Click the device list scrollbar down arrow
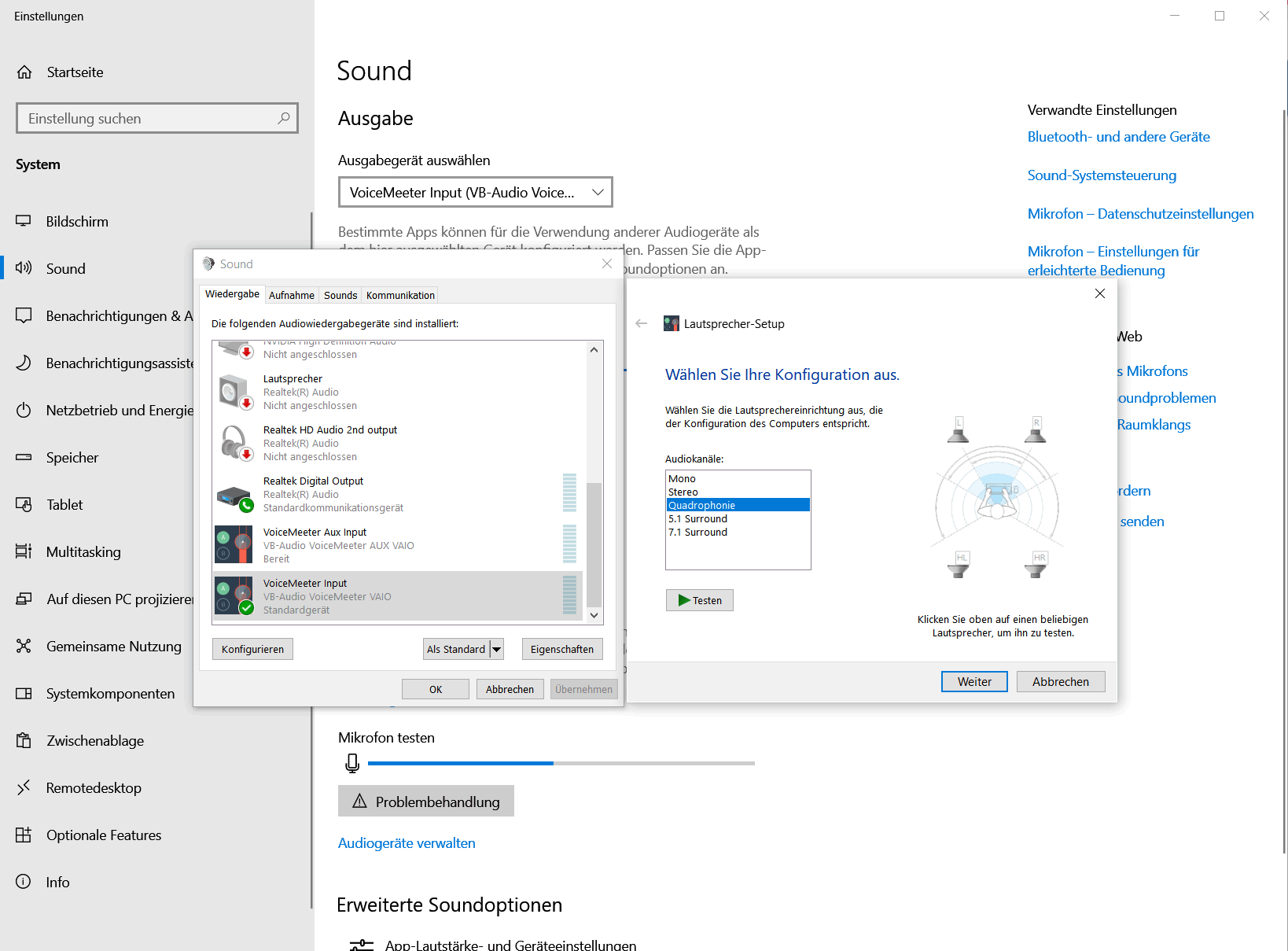The height and width of the screenshot is (951, 1288). click(594, 615)
